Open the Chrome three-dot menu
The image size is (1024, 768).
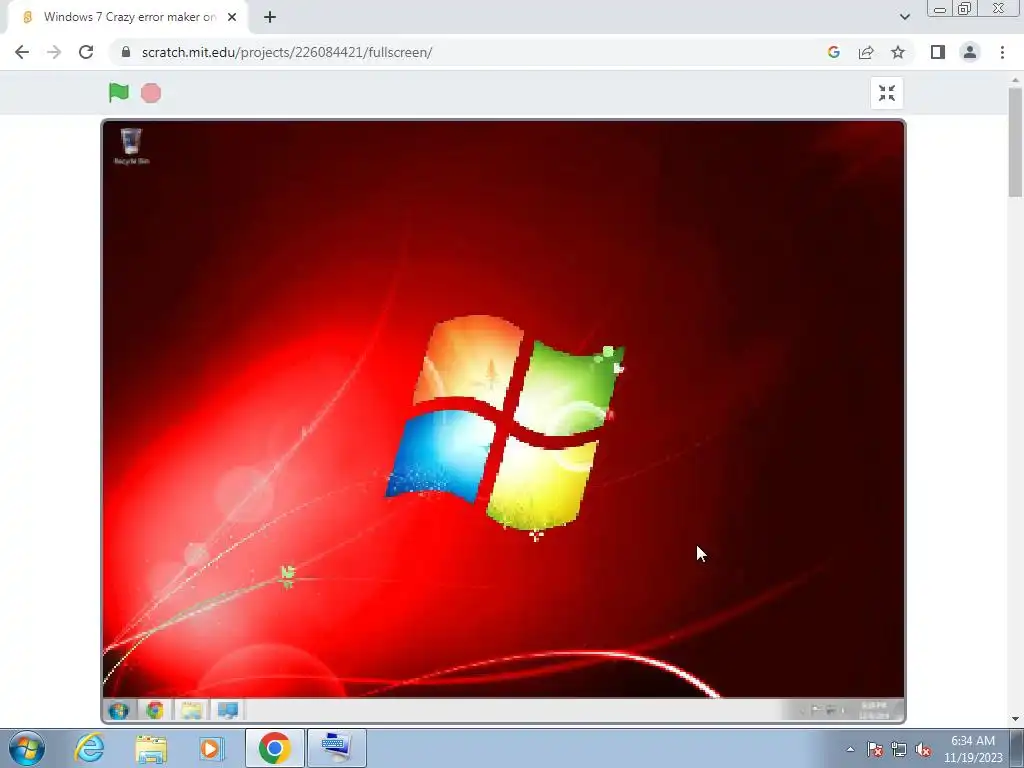pos(1002,52)
